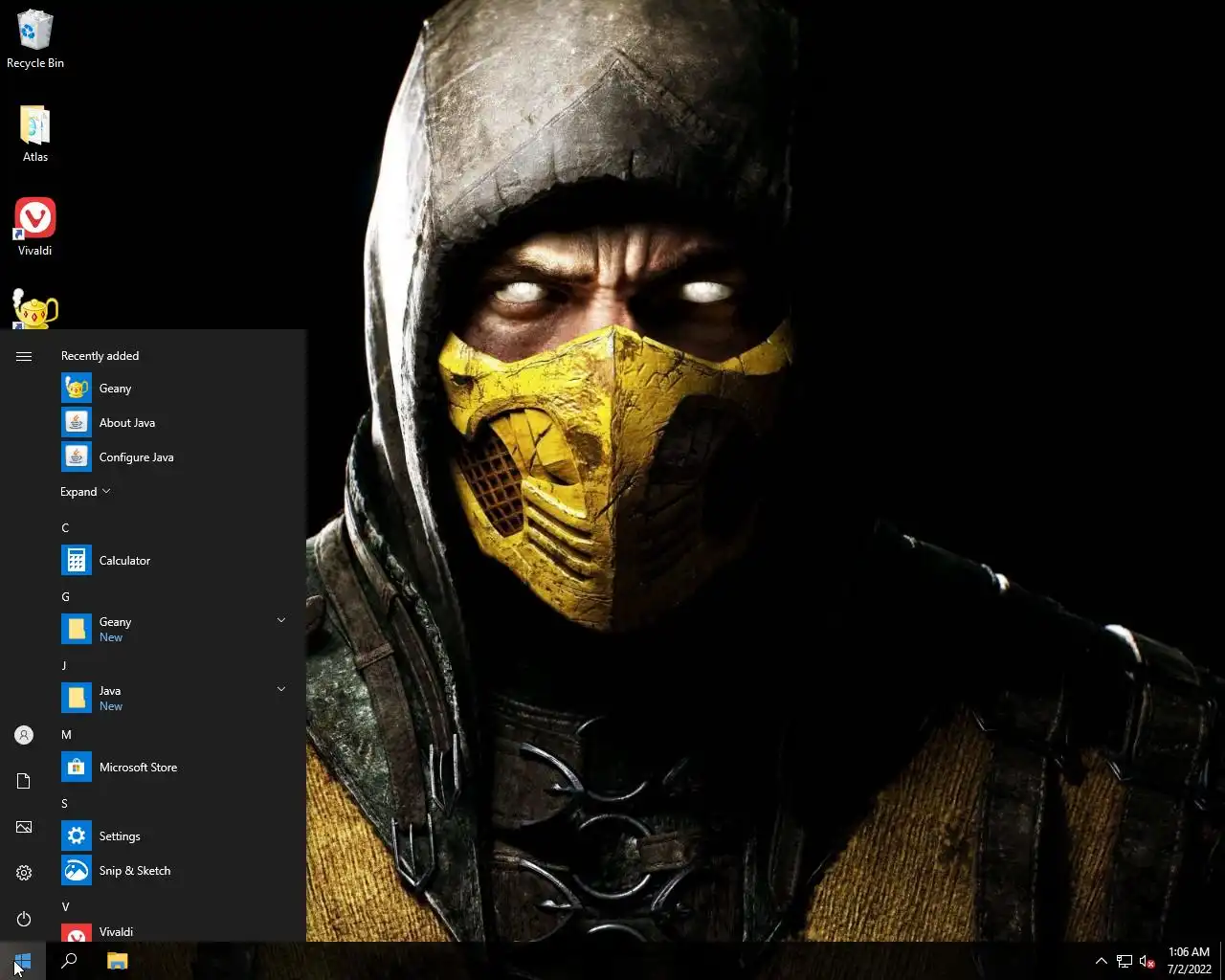The image size is (1225, 980).
Task: Launch Vivaldi from the desktop shortcut
Action: point(35,228)
